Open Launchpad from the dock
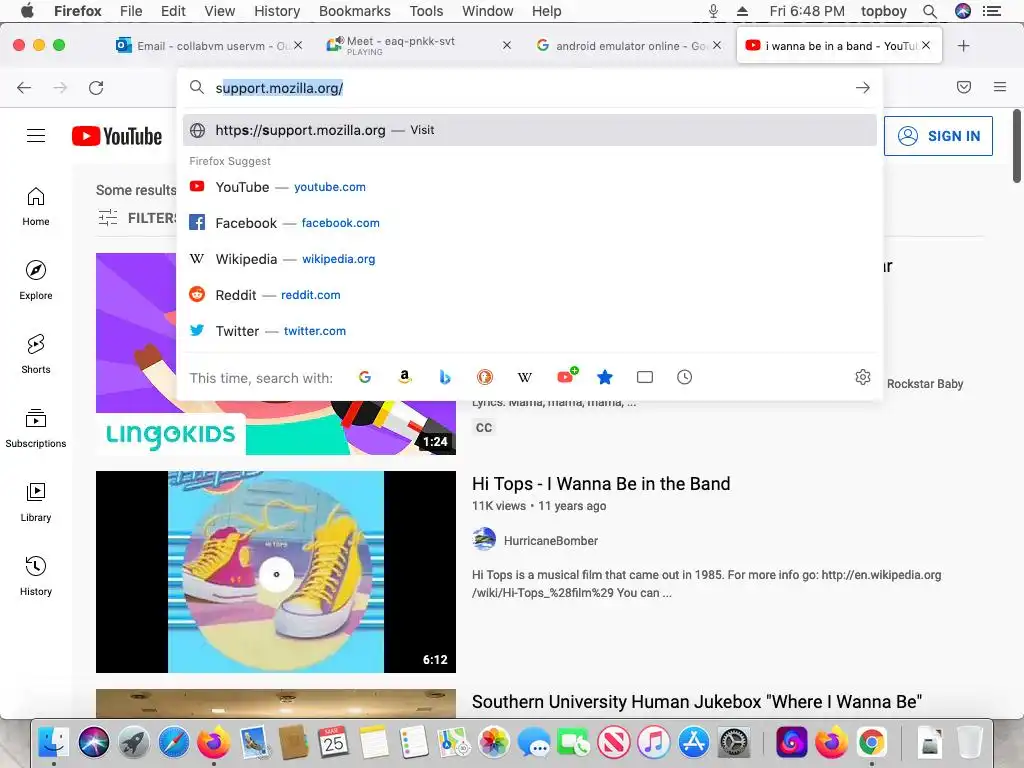The height and width of the screenshot is (768, 1024). coord(134,743)
